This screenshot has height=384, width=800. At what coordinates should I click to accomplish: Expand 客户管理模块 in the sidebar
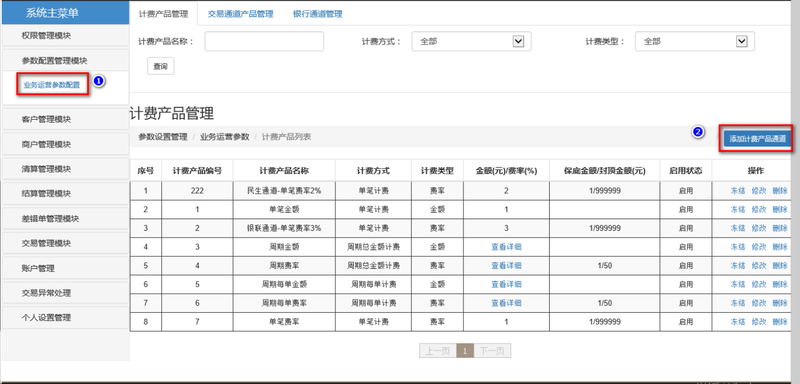[x=65, y=119]
